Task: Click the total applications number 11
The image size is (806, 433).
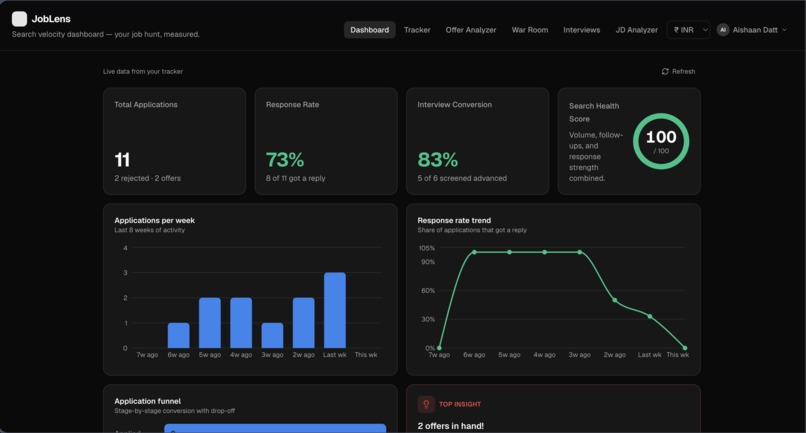Action: tap(122, 159)
